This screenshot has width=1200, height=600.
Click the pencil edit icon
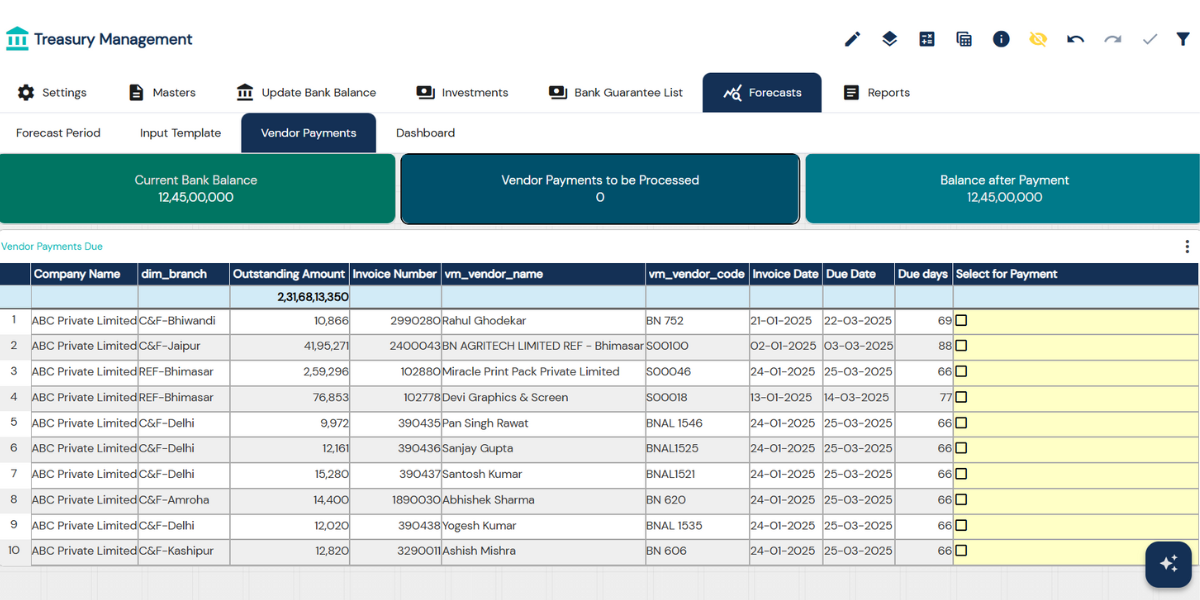pos(852,39)
